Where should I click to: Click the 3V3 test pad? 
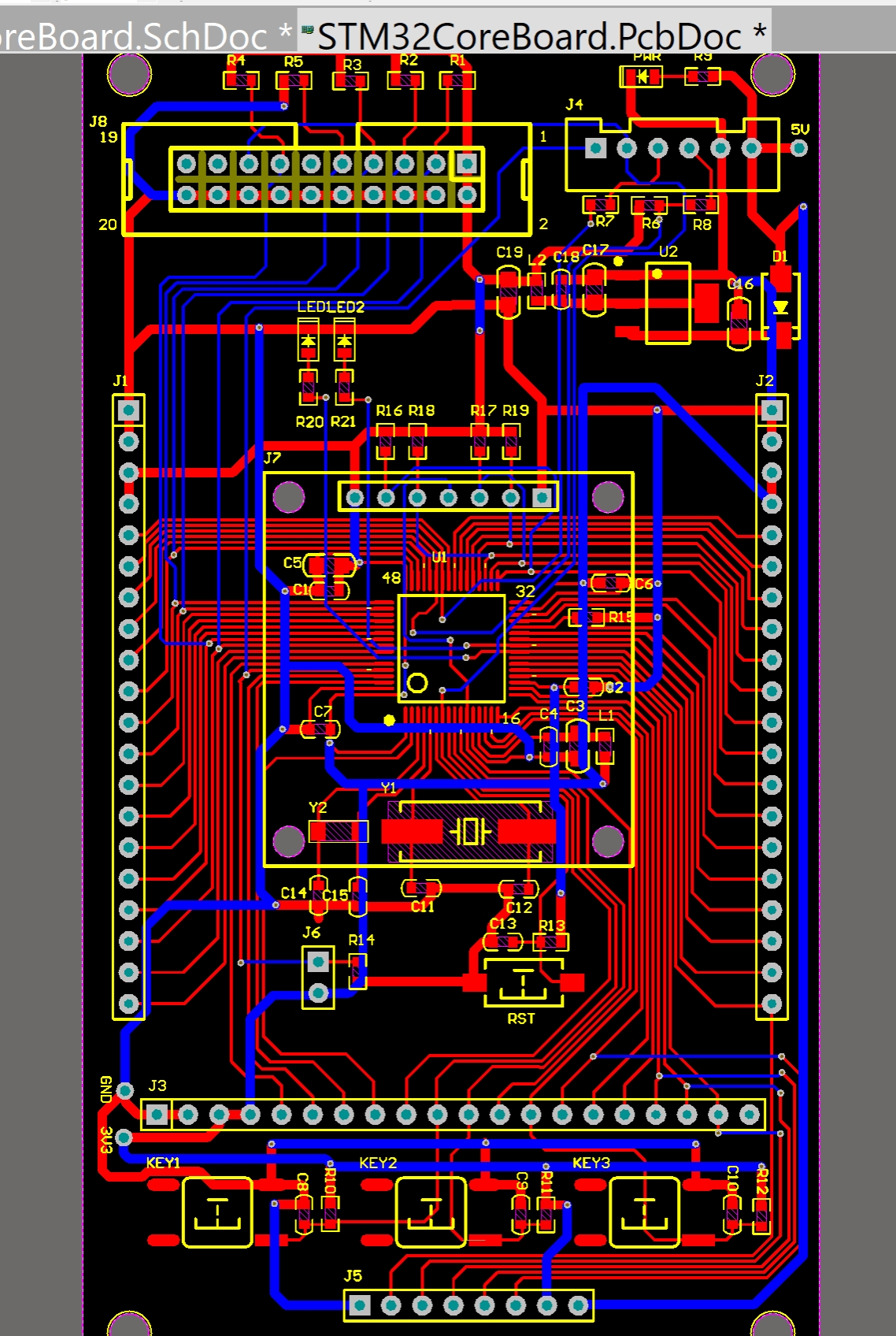[x=124, y=1136]
